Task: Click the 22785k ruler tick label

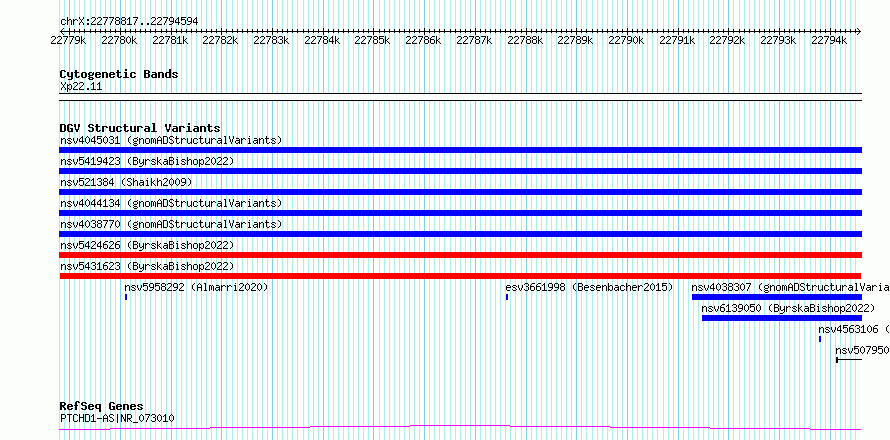Action: pyautogui.click(x=372, y=40)
